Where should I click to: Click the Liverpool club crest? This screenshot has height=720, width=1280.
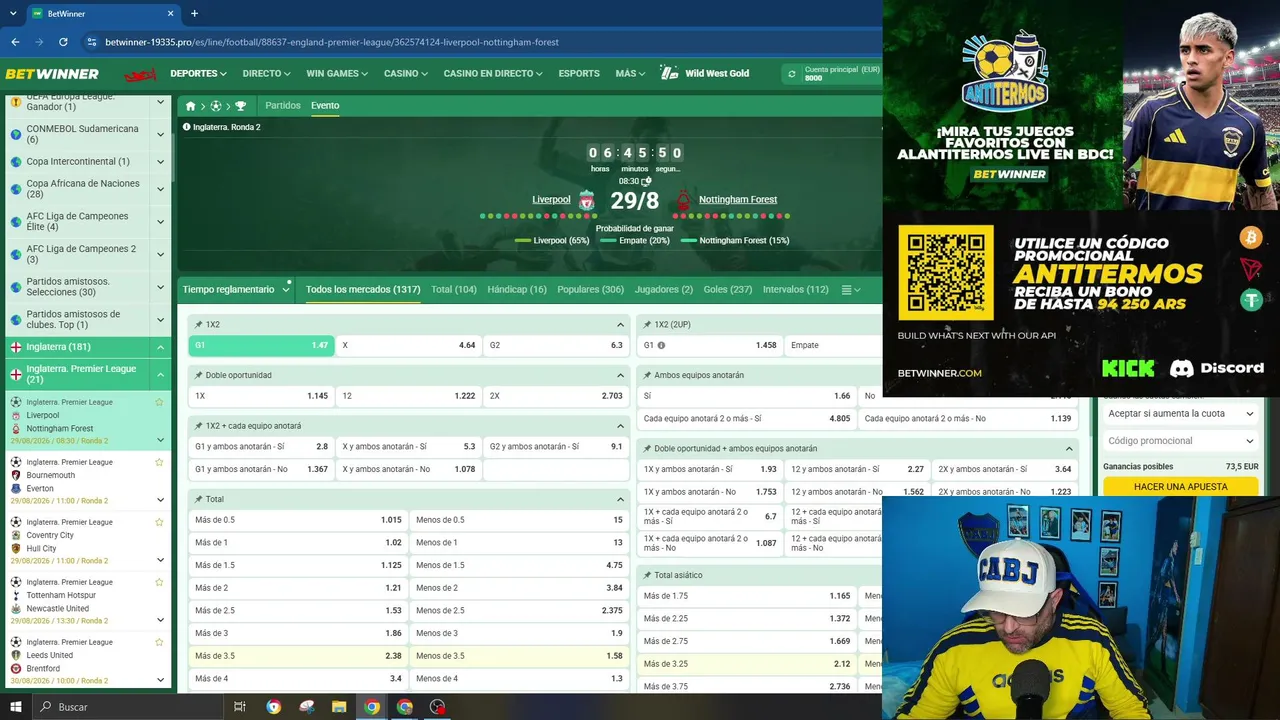(587, 200)
